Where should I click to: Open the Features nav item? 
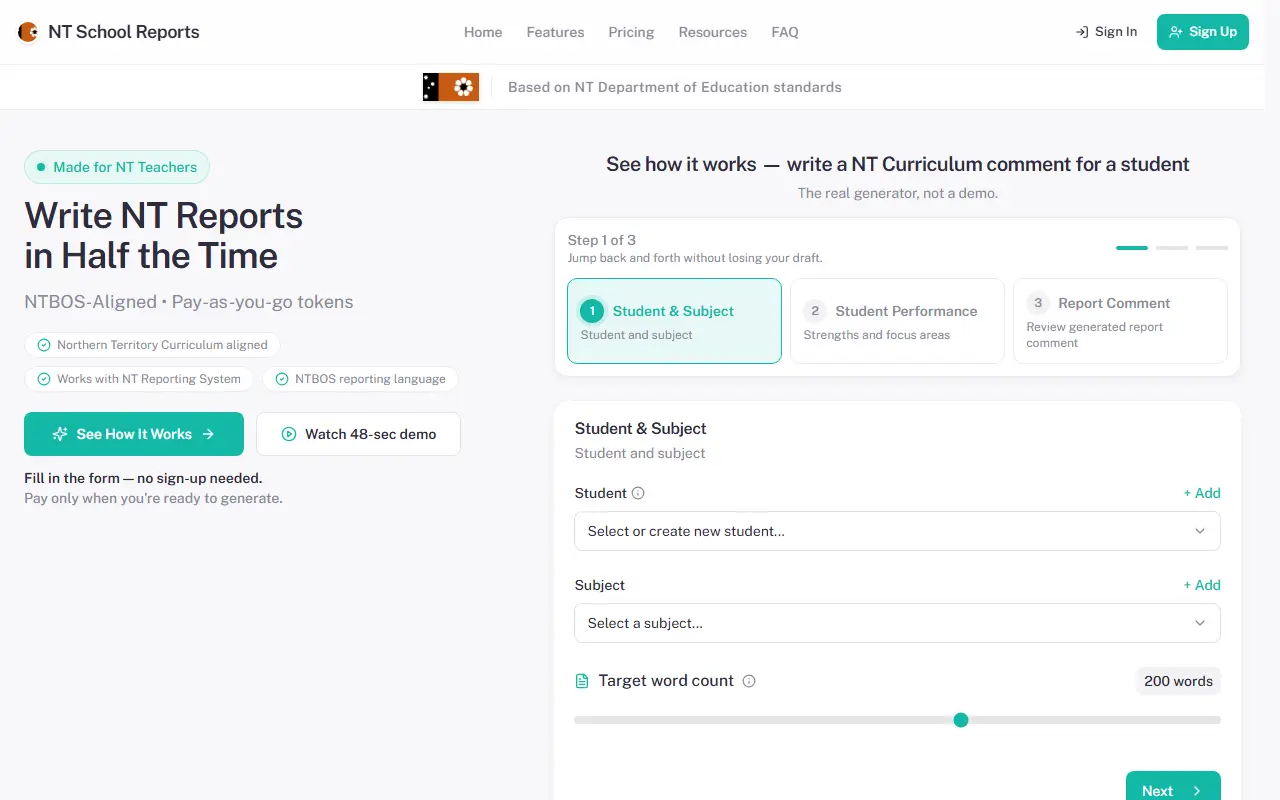coord(555,32)
